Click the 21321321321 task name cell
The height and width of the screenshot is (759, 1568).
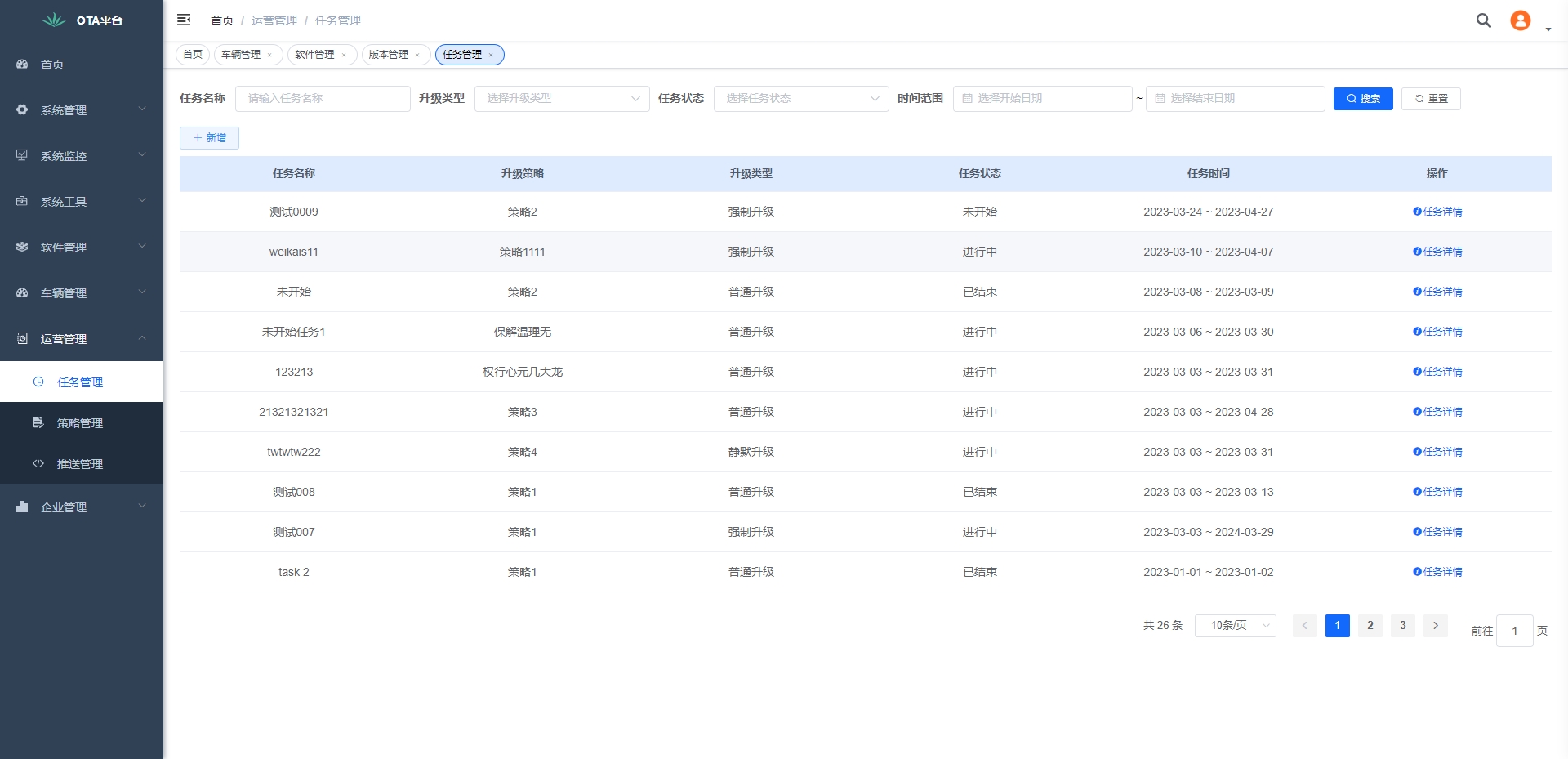(x=294, y=412)
